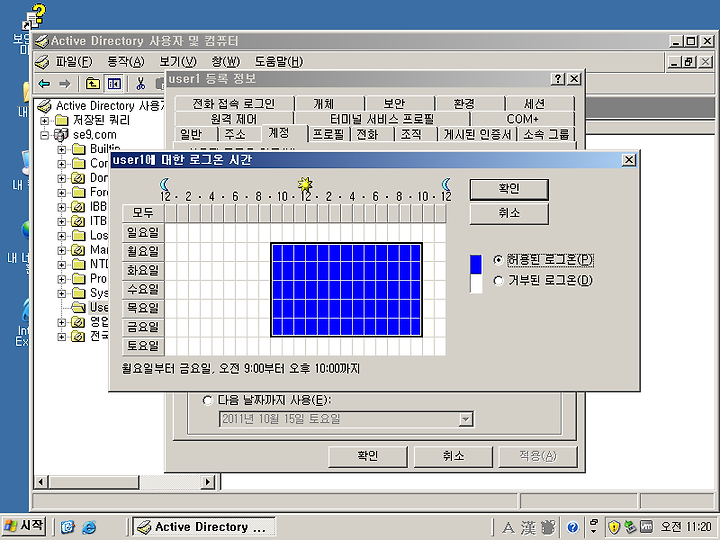Viewport: 720px width, 540px height.
Task: Click the 모두 select-all button
Action: pos(143,213)
